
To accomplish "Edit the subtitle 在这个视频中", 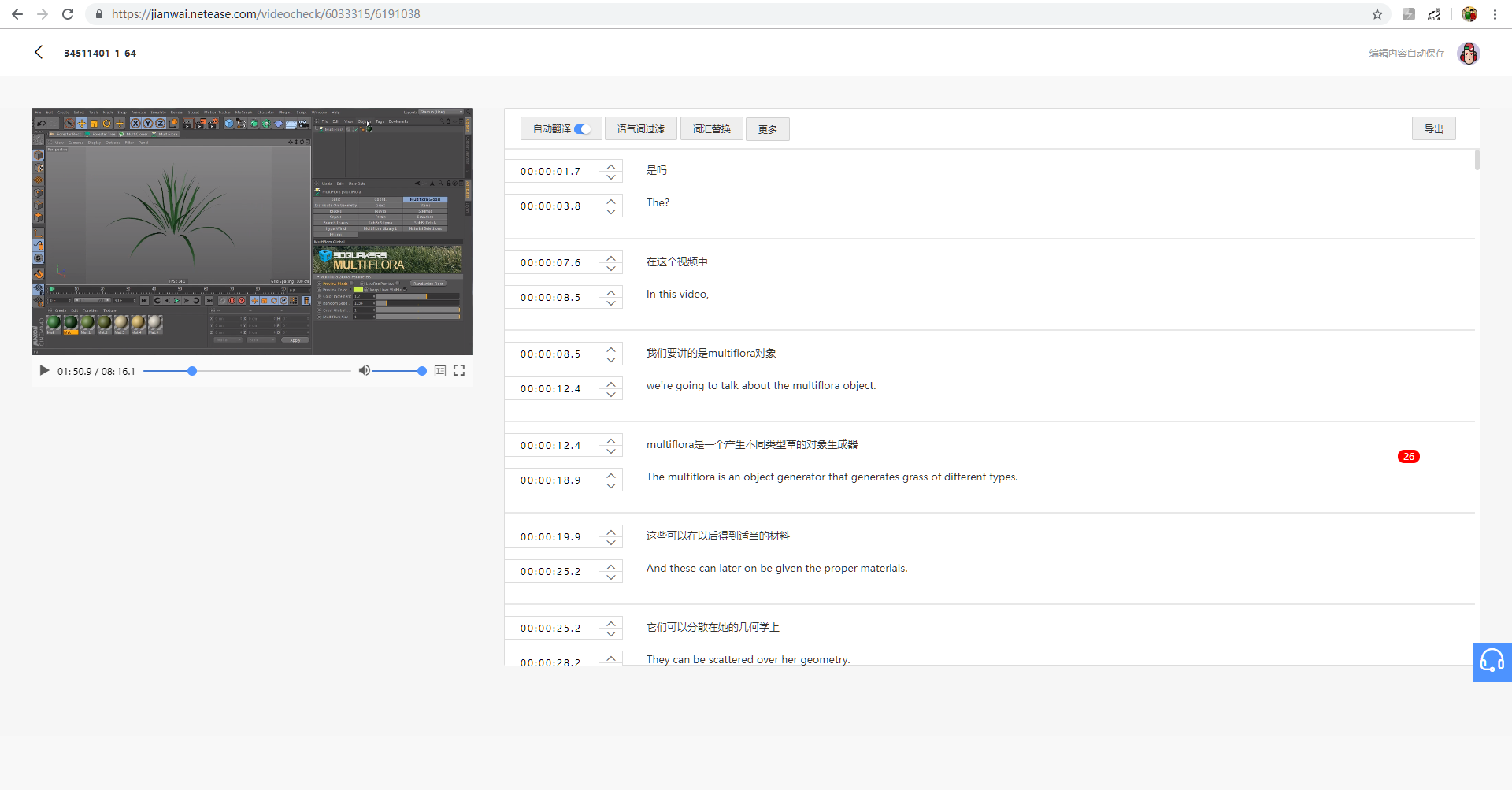I will 677,261.
